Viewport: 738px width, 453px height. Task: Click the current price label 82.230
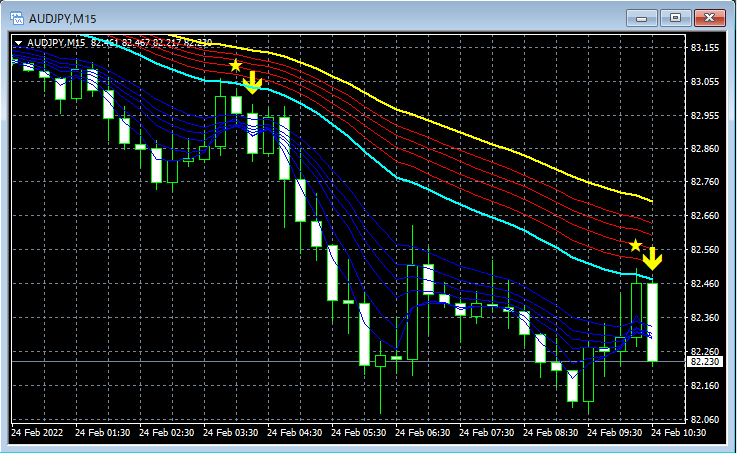coord(705,362)
